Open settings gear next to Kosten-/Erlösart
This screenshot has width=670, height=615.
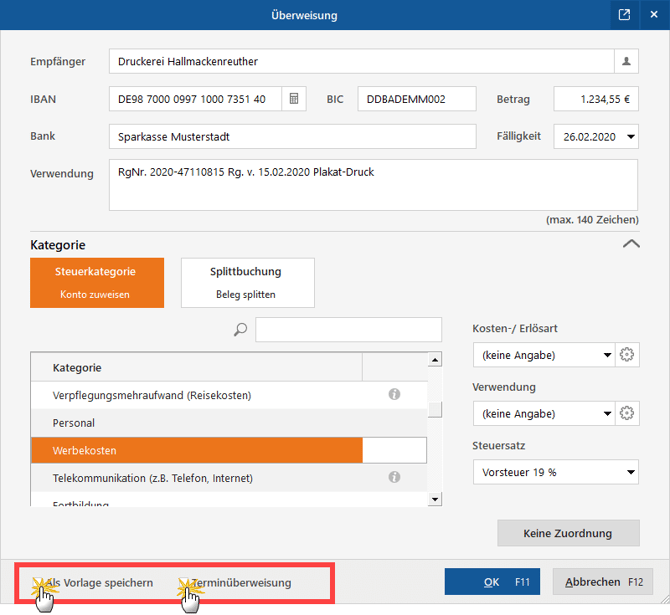[628, 355]
